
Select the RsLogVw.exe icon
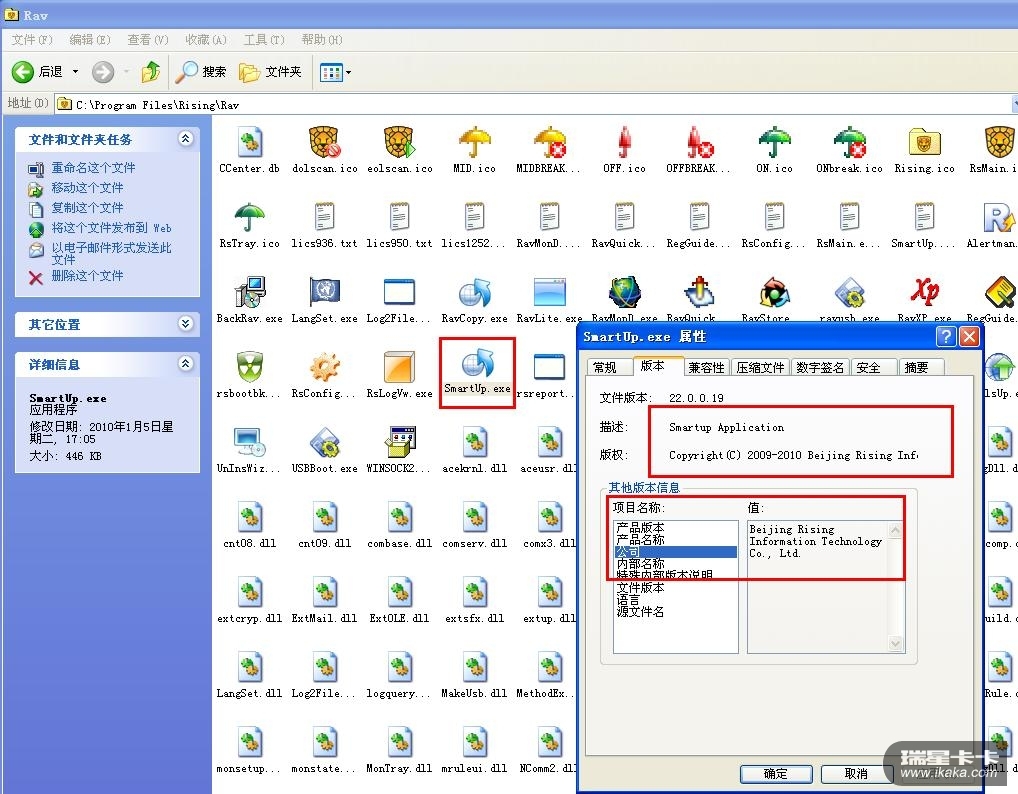click(399, 367)
